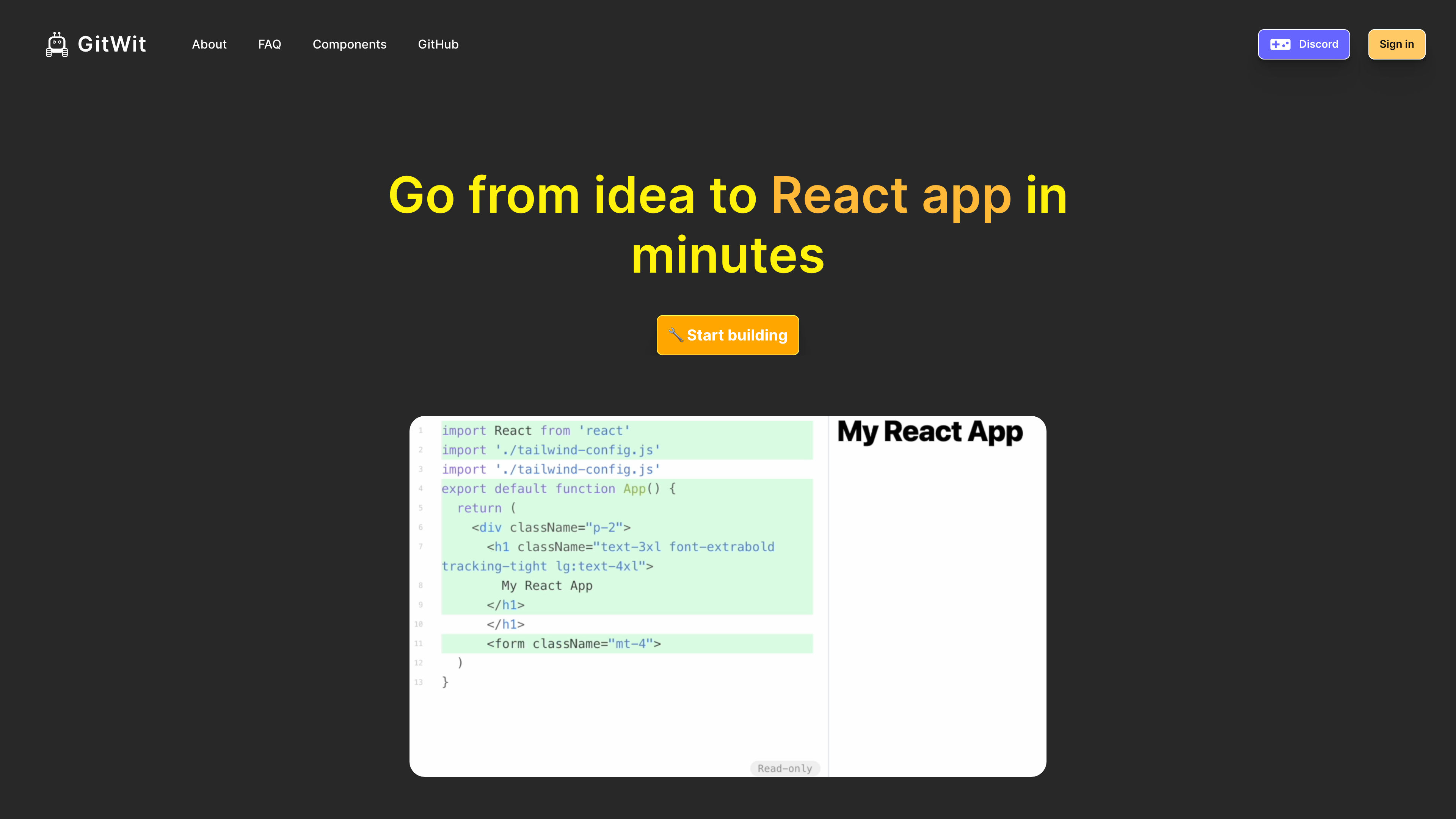
Task: Join via the Discord button
Action: click(1304, 44)
